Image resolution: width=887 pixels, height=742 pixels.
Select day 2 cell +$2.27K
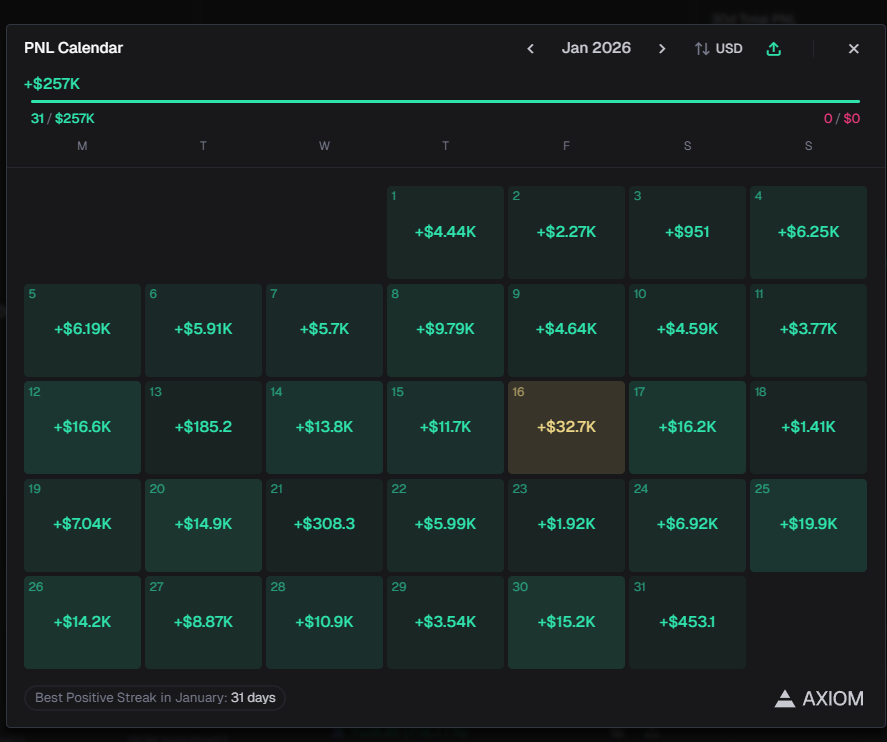(x=566, y=232)
